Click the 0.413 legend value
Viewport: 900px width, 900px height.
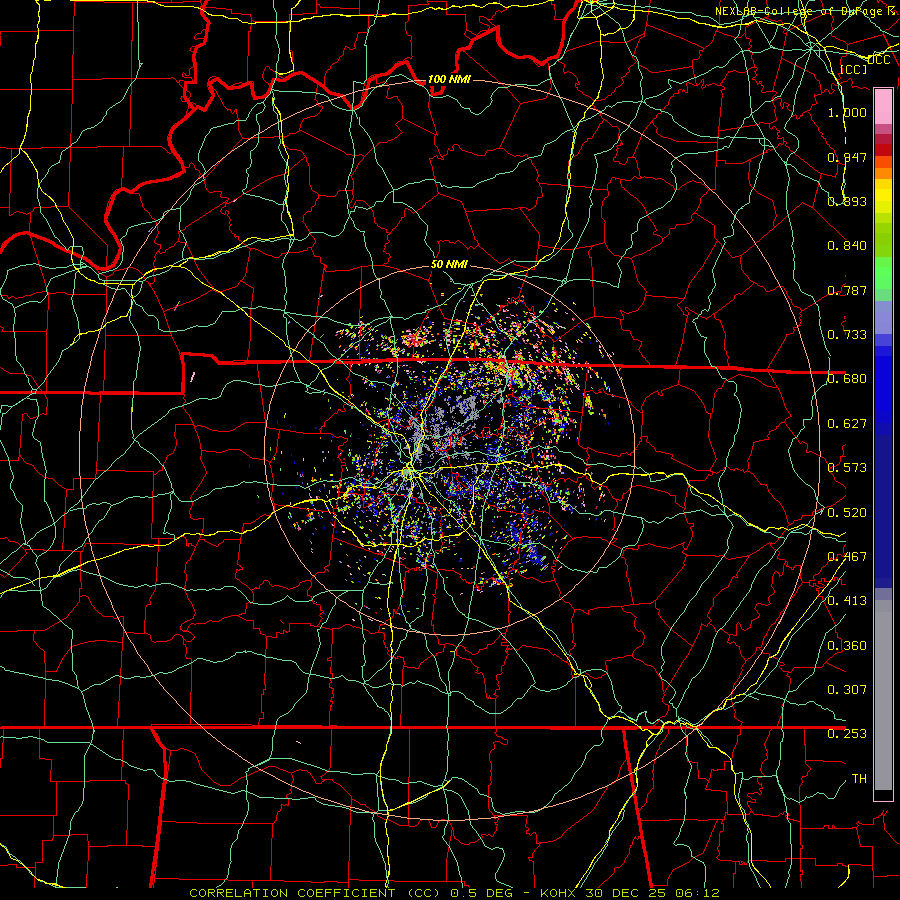pos(847,600)
